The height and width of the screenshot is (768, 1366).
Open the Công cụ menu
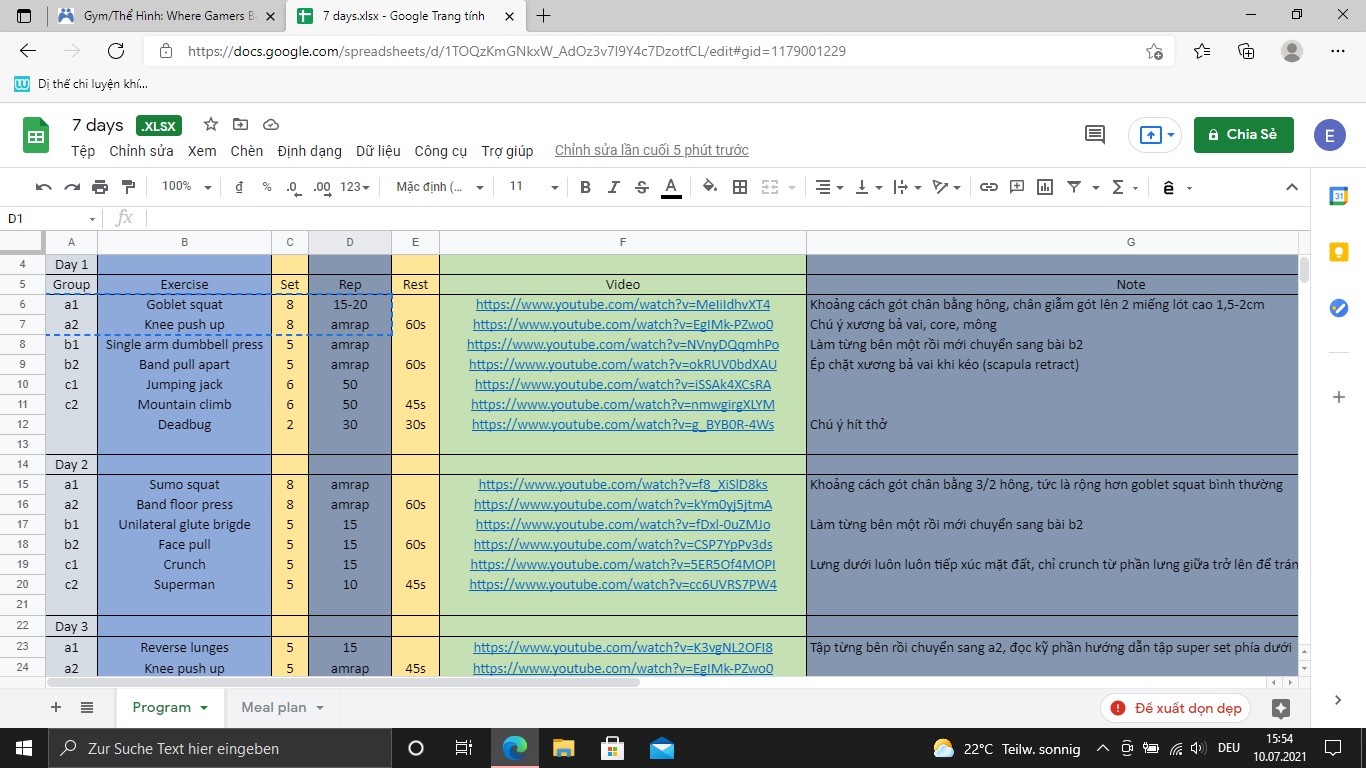click(x=440, y=150)
